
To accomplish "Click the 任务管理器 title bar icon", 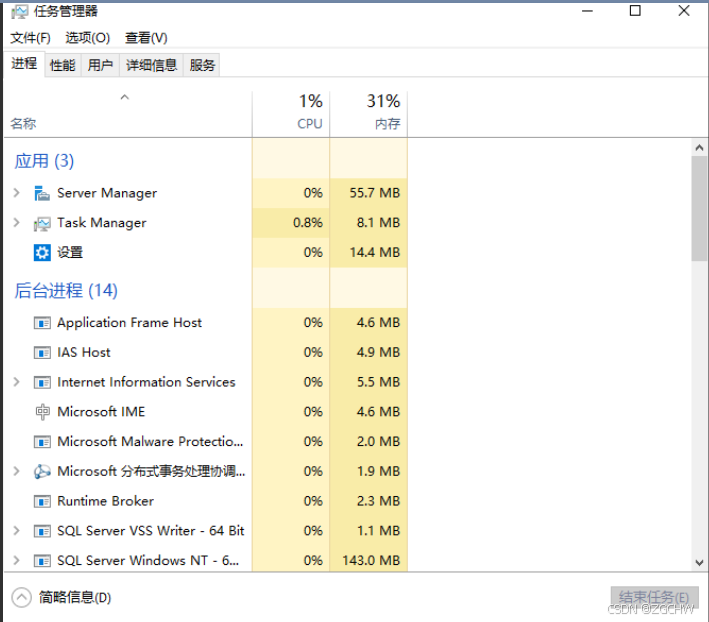I will click(x=19, y=12).
